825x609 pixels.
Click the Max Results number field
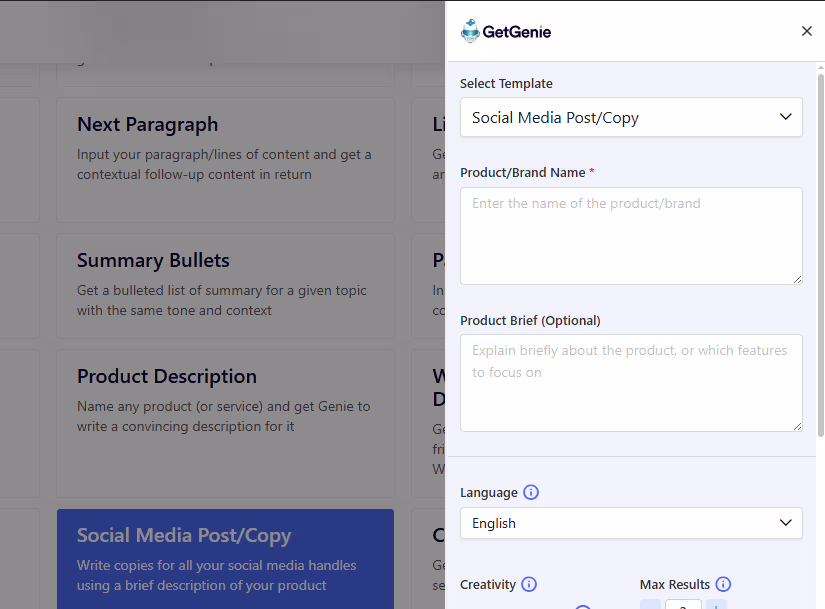683,606
